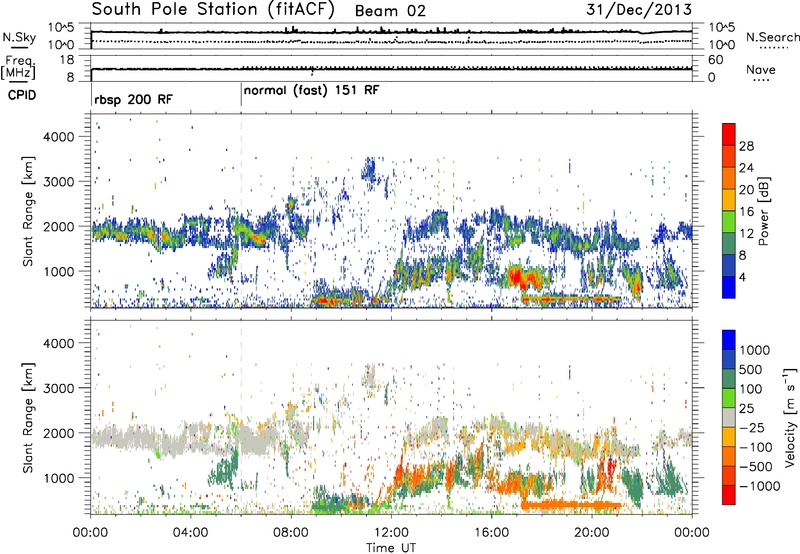Click the '16:00' time axis label
The height and width of the screenshot is (554, 800).
pyautogui.click(x=491, y=533)
